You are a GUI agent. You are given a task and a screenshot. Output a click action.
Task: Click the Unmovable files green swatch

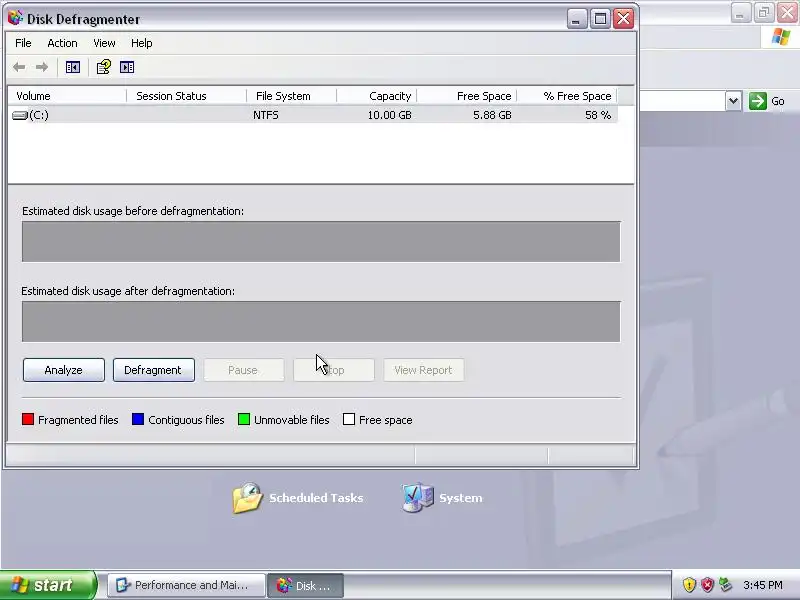[244, 419]
